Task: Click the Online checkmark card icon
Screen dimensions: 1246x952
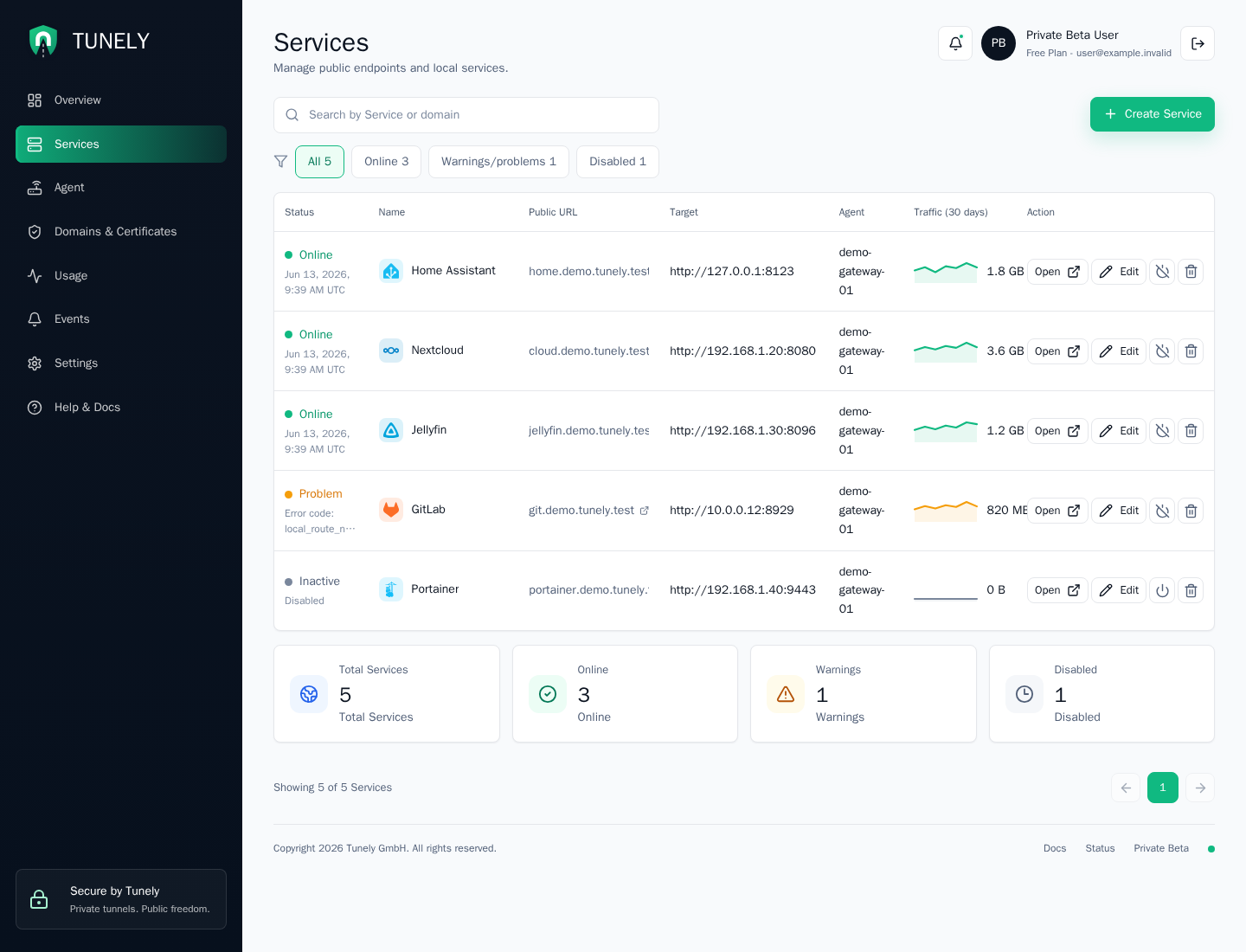Action: tap(548, 694)
